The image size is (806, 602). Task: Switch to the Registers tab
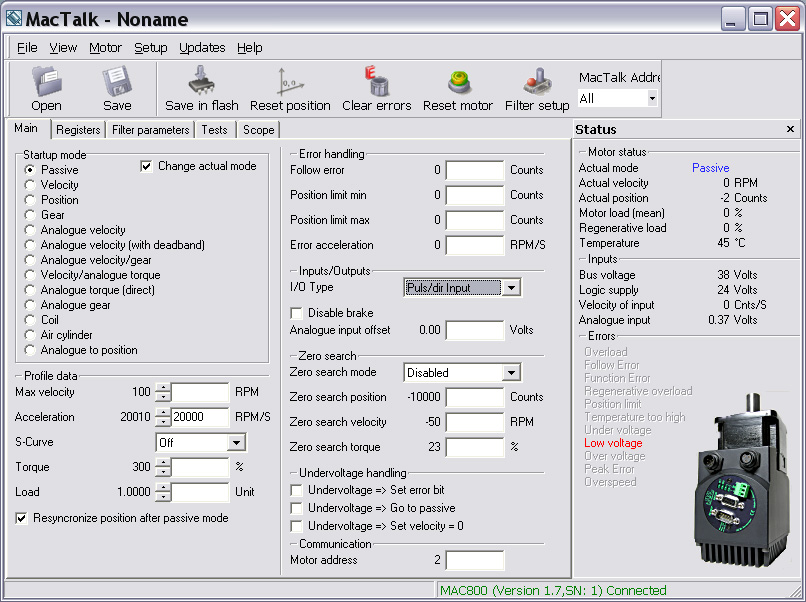[78, 130]
